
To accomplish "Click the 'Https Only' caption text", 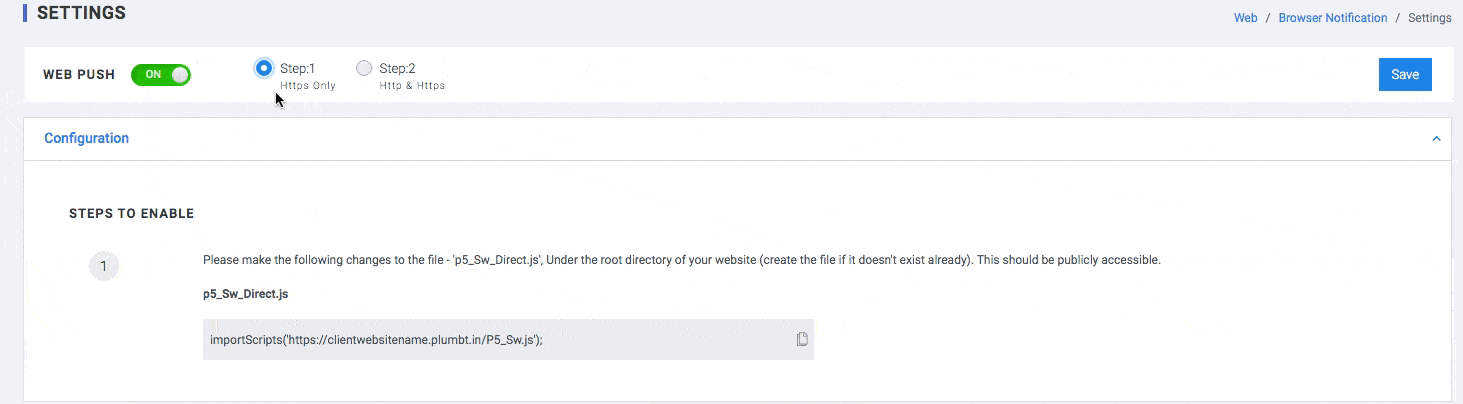I will tap(308, 86).
